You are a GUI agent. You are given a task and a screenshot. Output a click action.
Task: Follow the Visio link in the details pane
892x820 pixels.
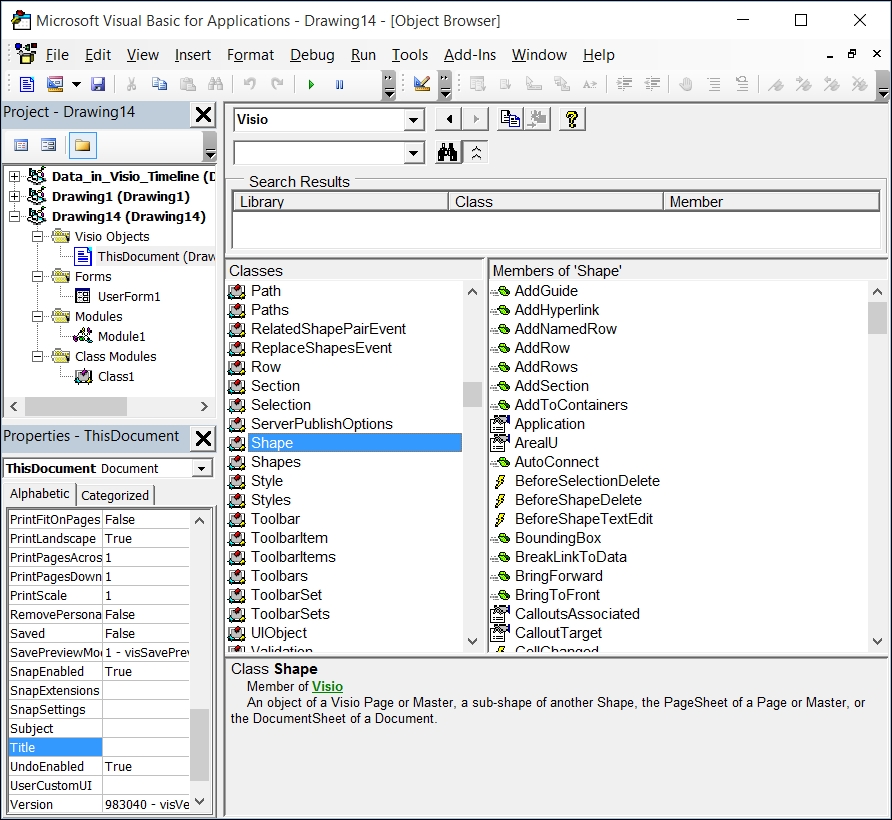click(328, 687)
